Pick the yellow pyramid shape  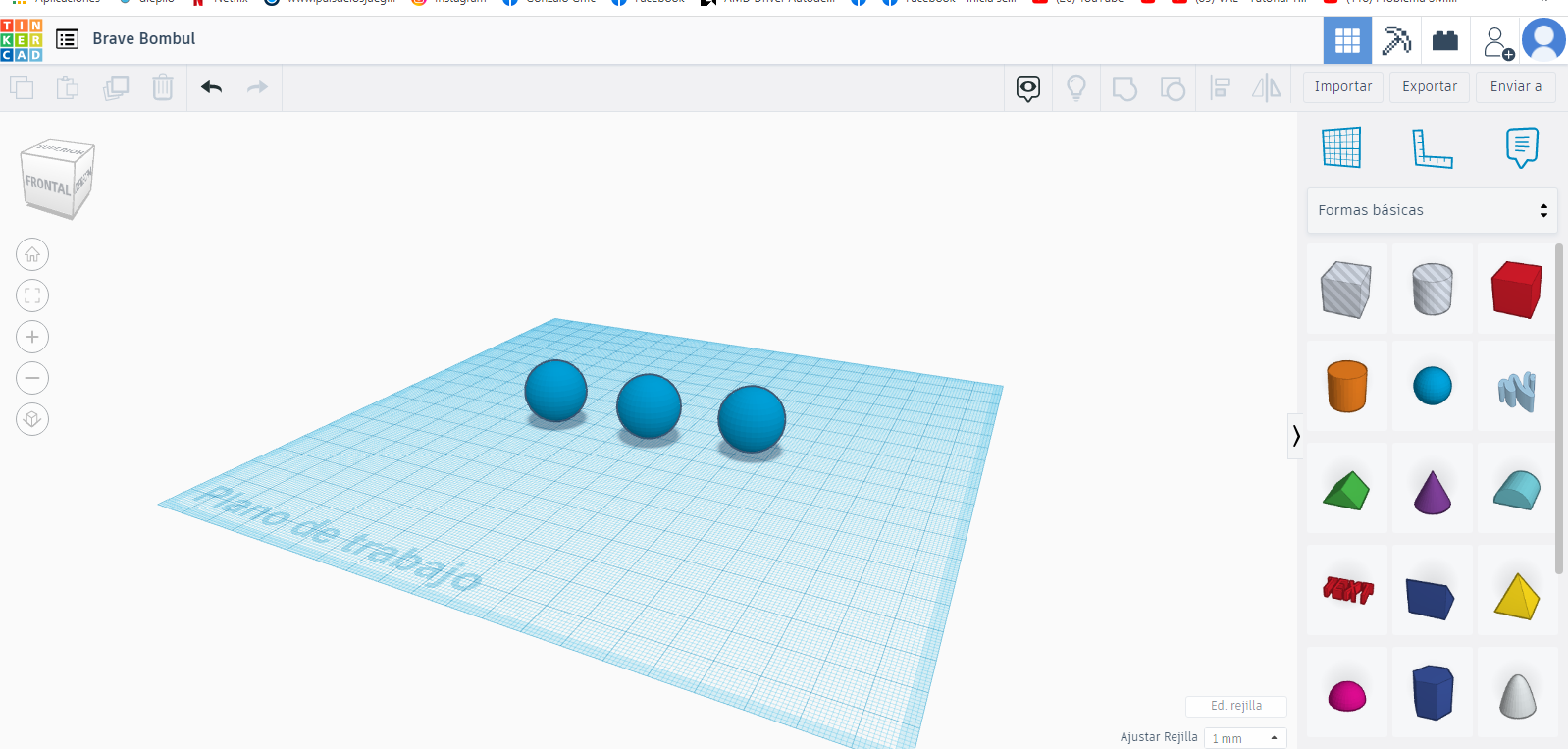tap(1517, 596)
